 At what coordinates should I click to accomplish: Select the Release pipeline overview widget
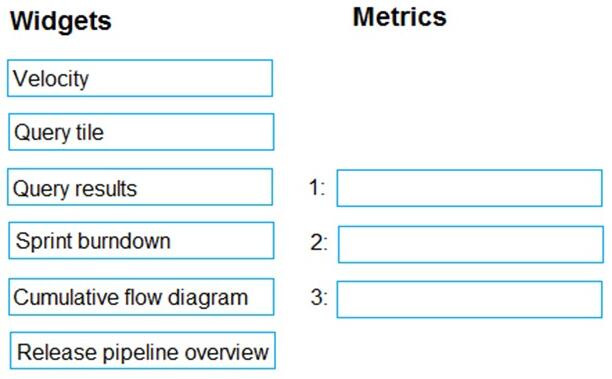(x=142, y=351)
